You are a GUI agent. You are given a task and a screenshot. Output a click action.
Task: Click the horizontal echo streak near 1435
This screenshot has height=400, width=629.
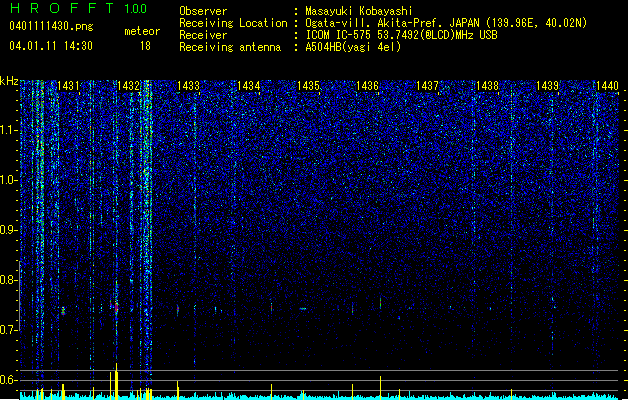point(303,309)
